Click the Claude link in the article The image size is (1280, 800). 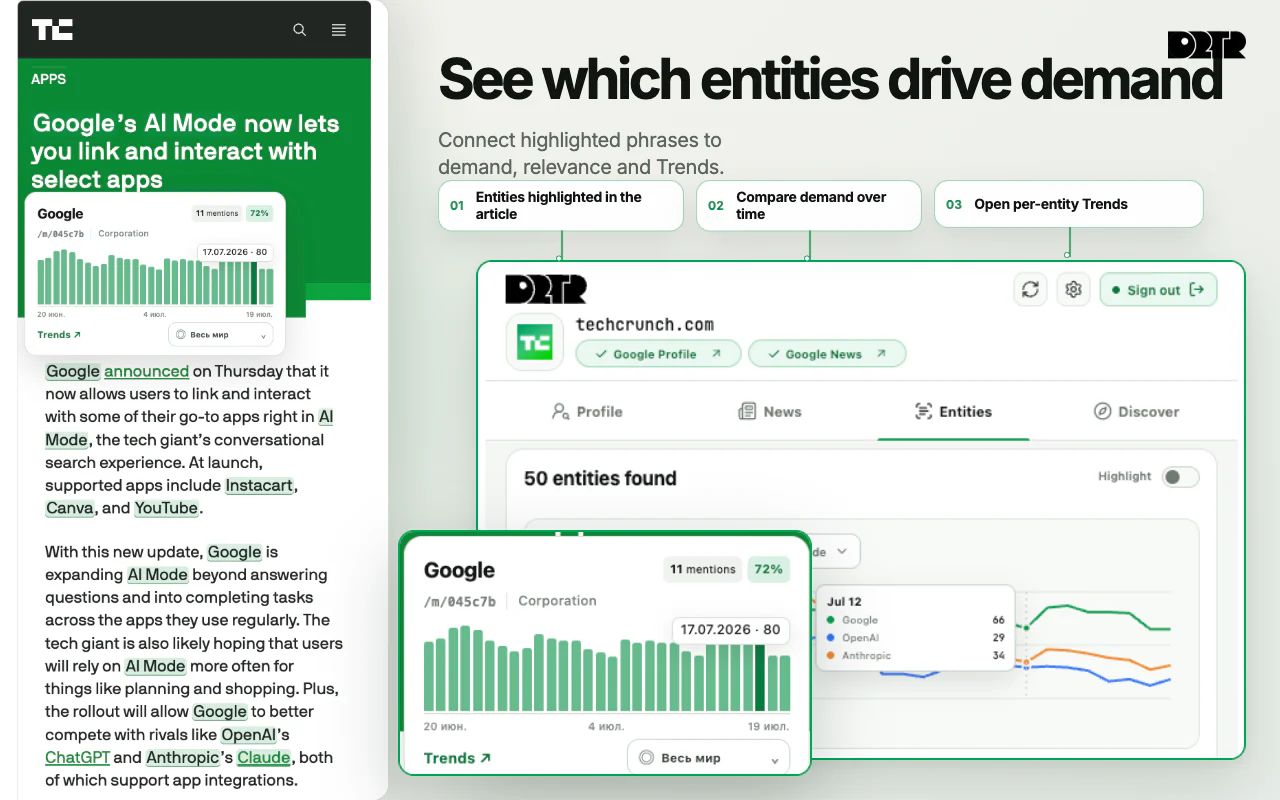(x=264, y=757)
